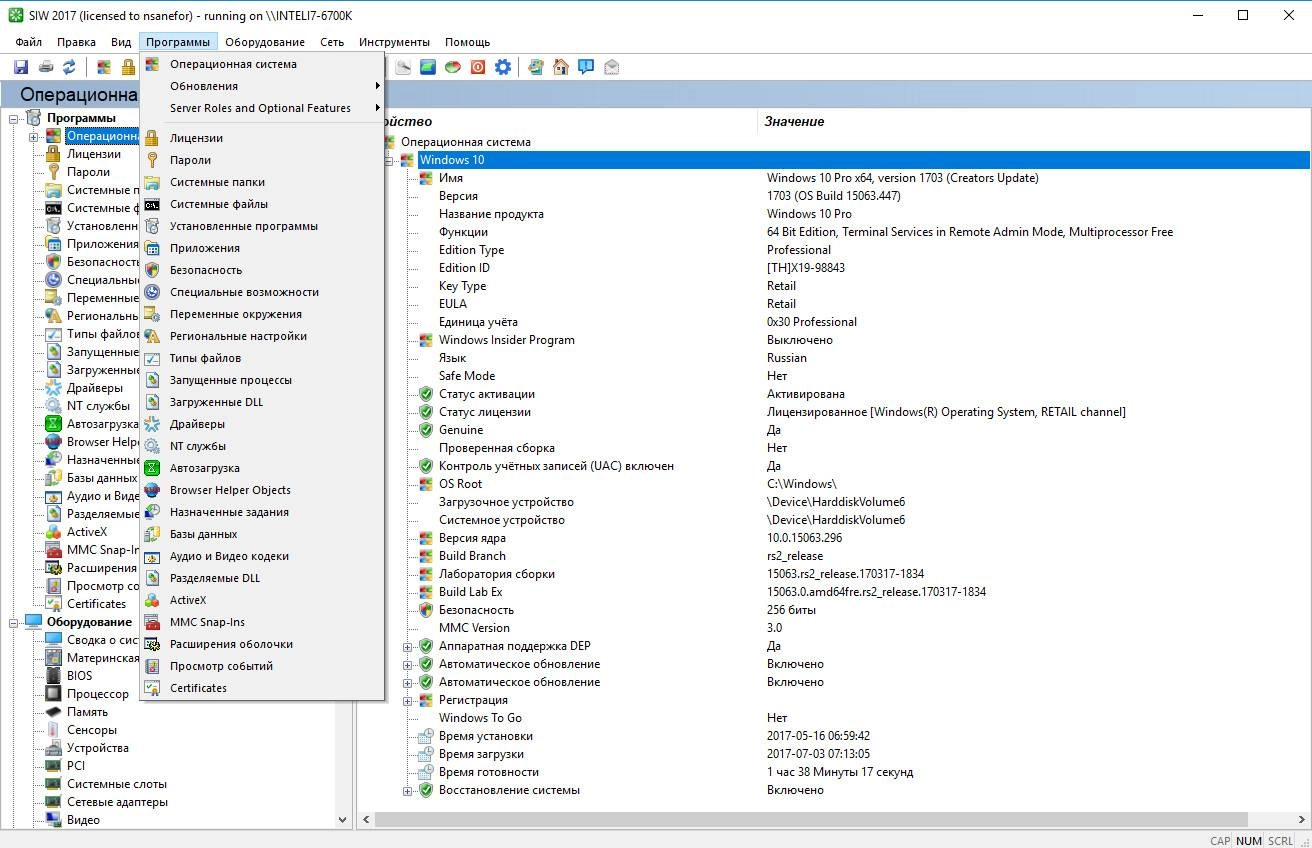Choose Установленные программы menu entry

(262, 226)
